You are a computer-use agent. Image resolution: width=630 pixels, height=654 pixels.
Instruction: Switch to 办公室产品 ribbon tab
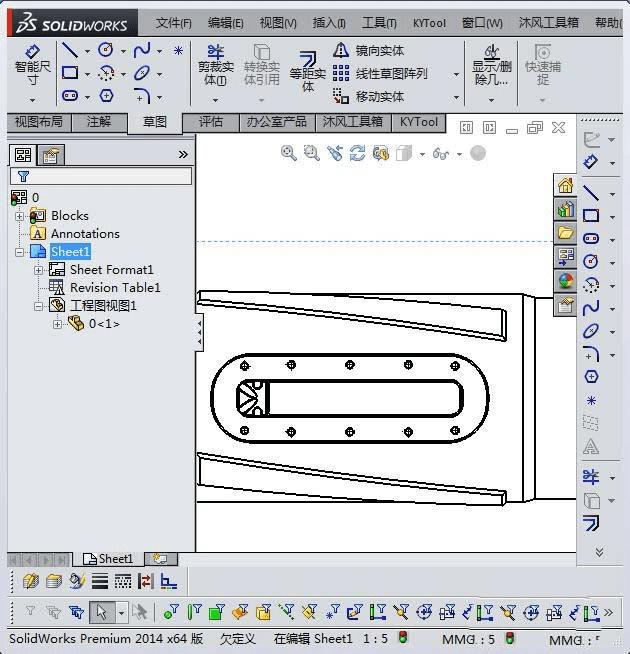[x=277, y=122]
